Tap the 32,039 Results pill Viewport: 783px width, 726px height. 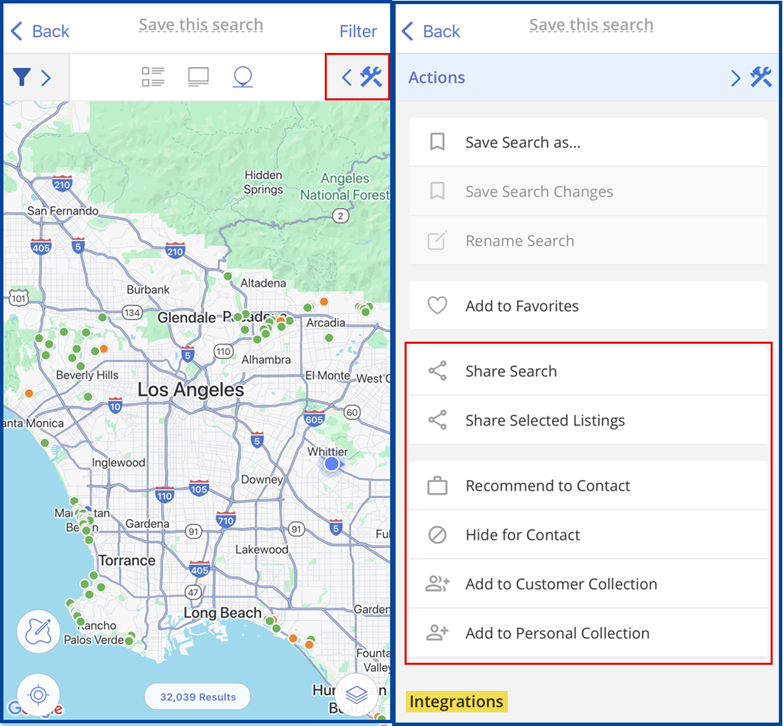[x=198, y=697]
